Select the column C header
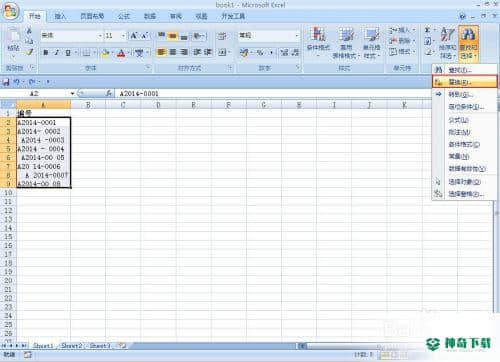The height and width of the screenshot is (362, 500). 123,105
